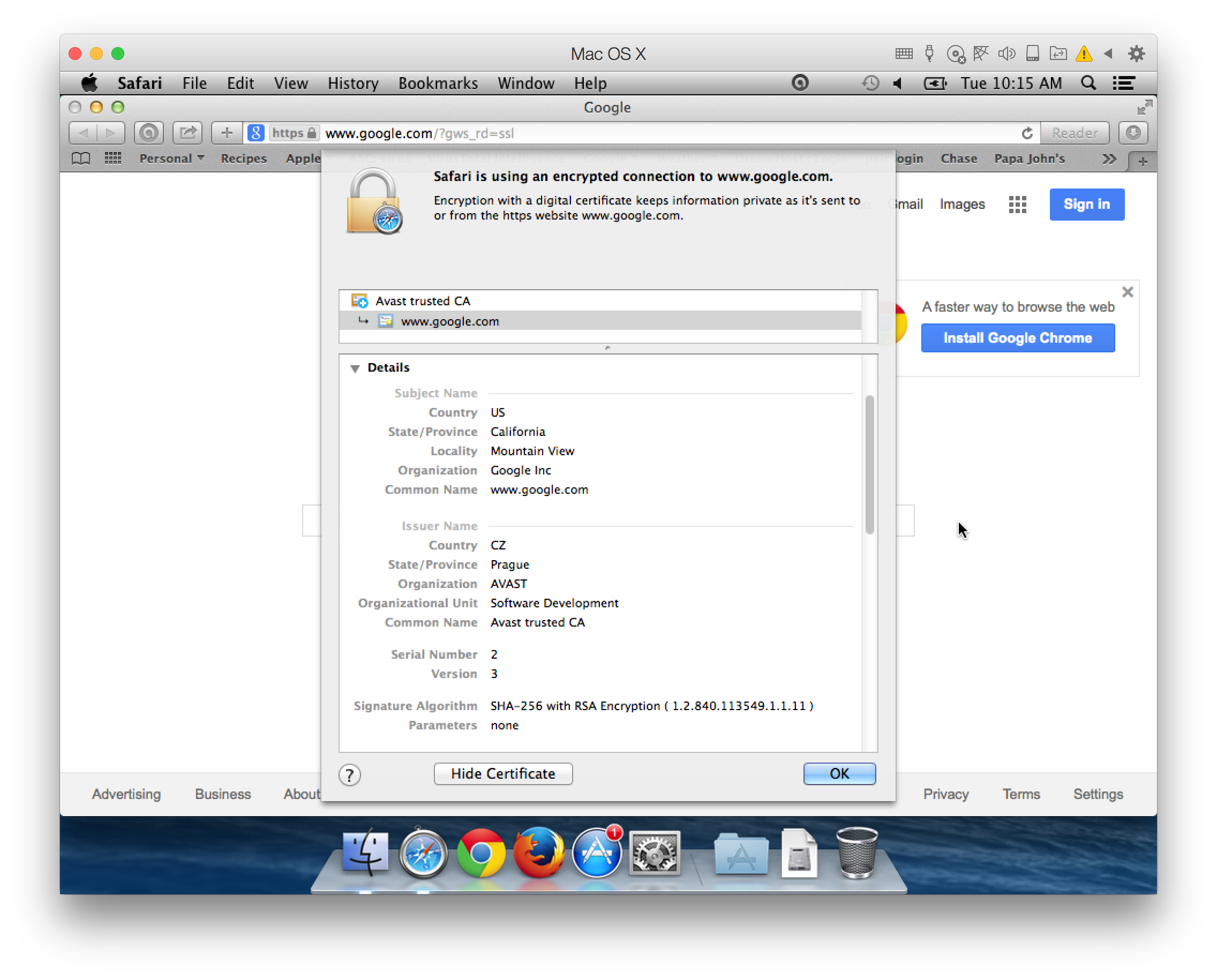Open the Recipes bookmark
1217x980 pixels.
(243, 159)
